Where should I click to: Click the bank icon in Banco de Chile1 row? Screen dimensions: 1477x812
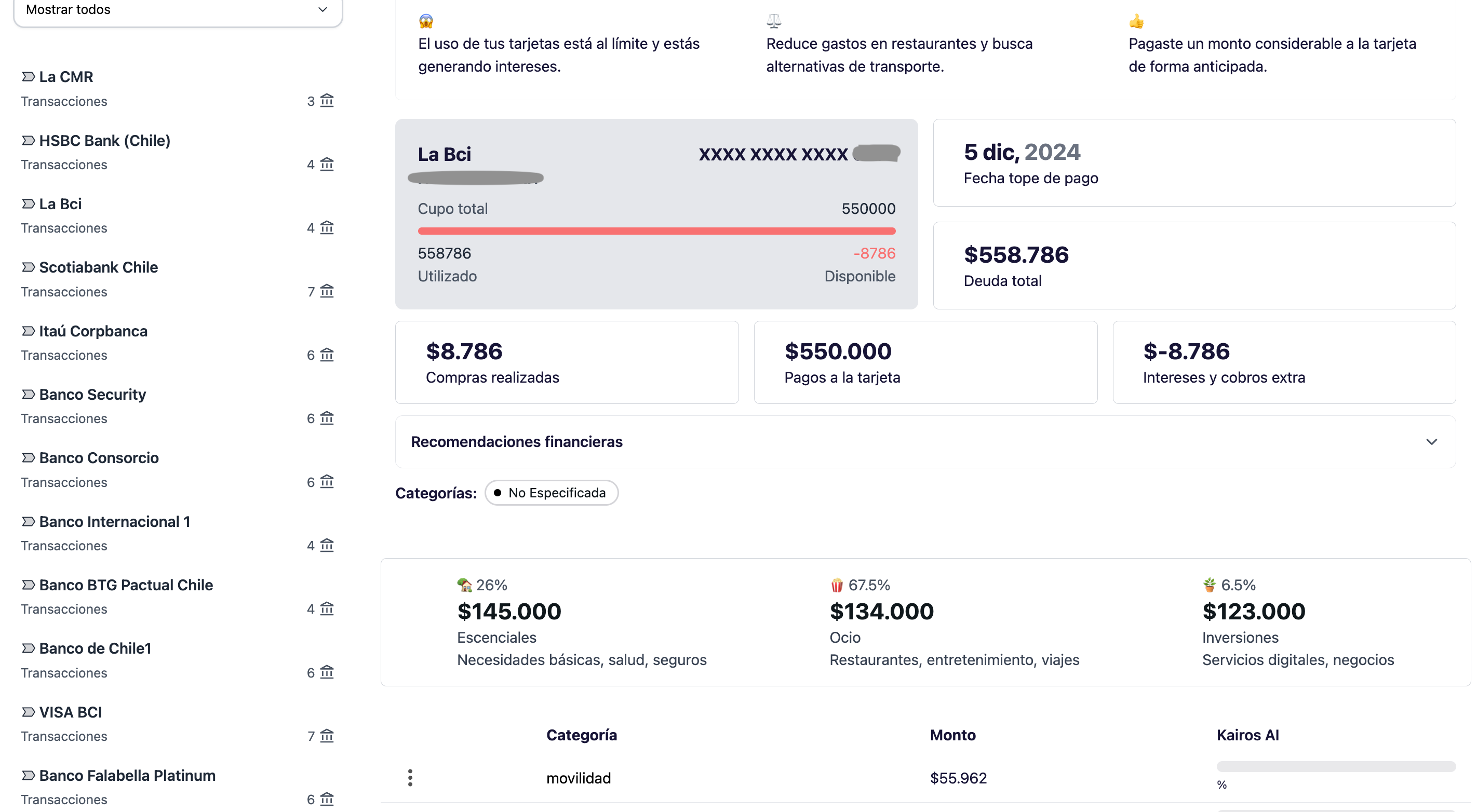point(327,672)
